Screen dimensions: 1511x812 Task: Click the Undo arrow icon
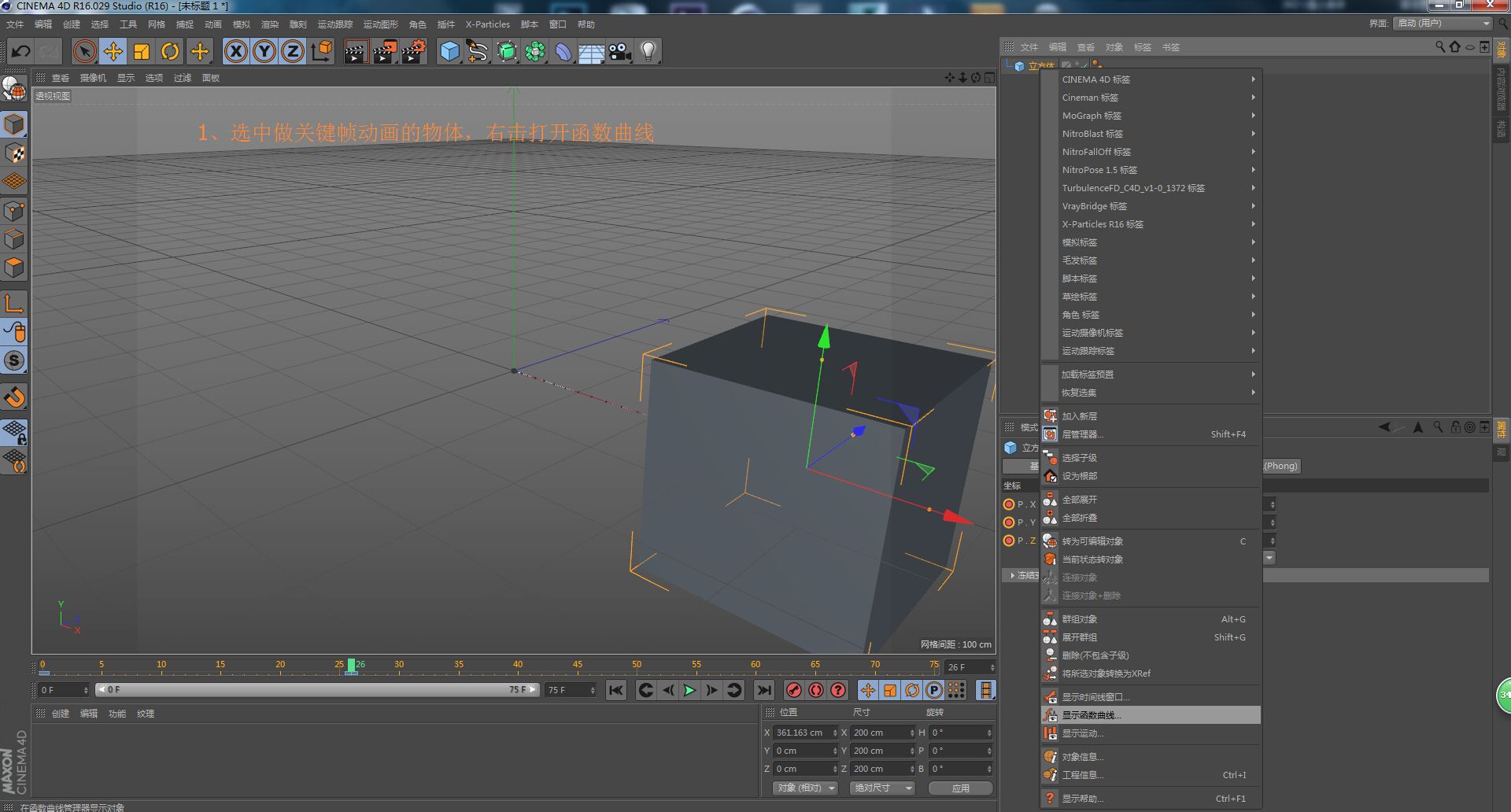tap(20, 52)
